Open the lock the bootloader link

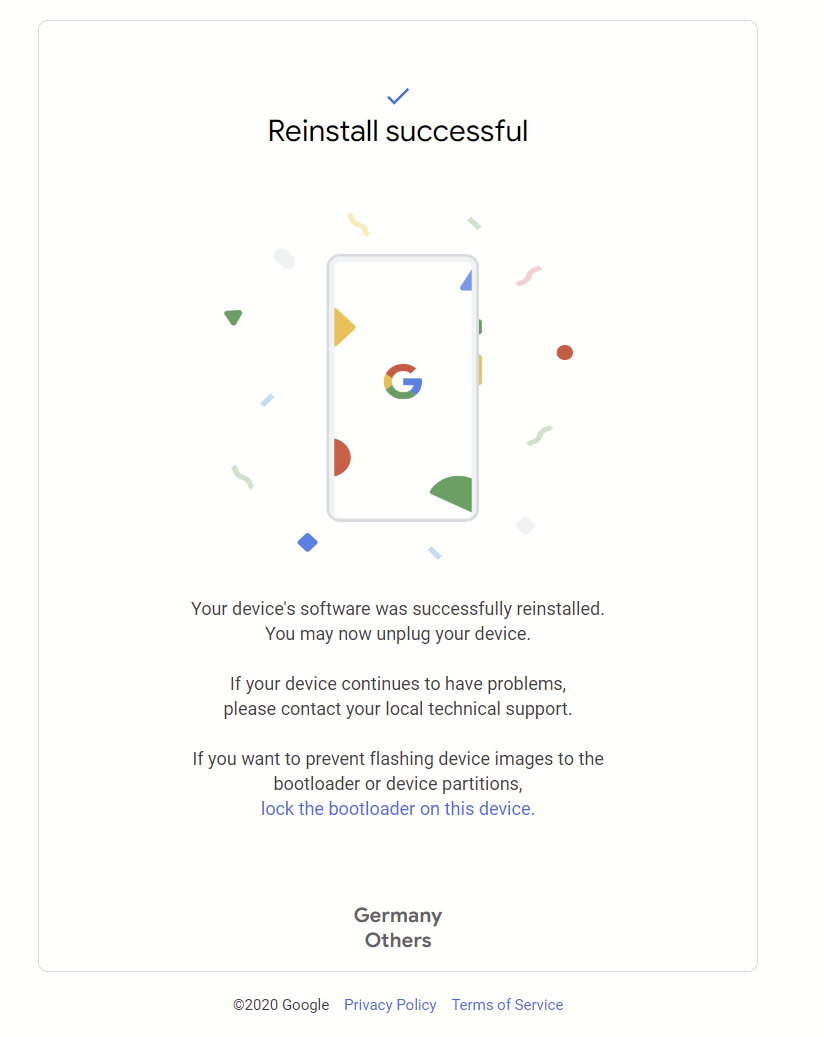point(398,808)
